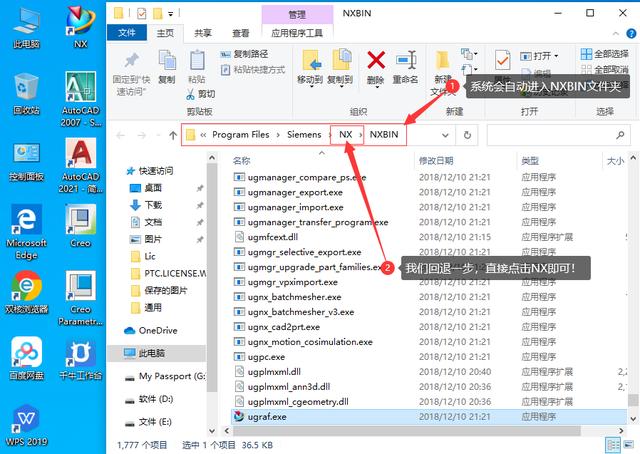The image size is (640, 454).
Task: Switch to details view button
Action: (x=613, y=445)
